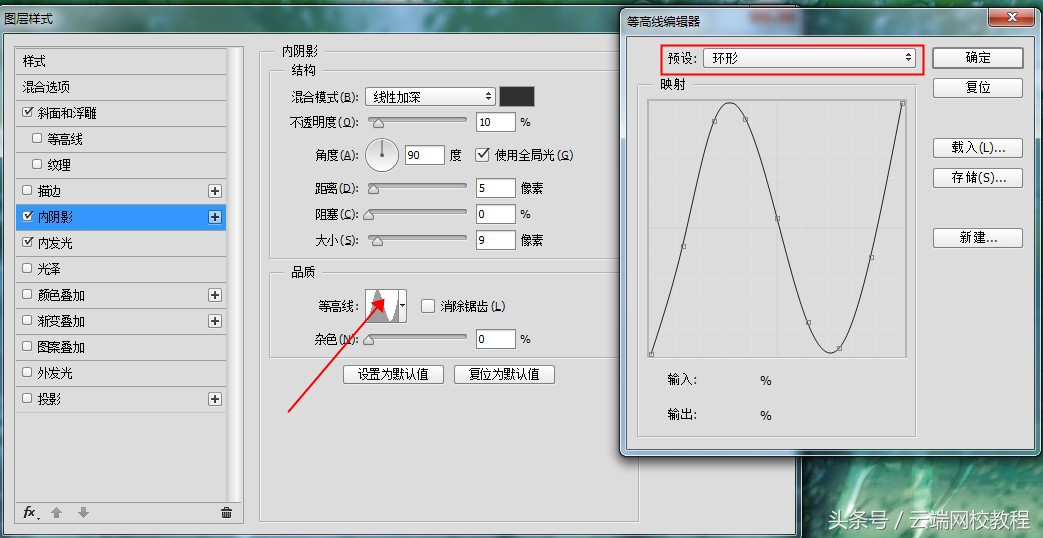Select the 混合选项 list item
Image resolution: width=1043 pixels, height=538 pixels.
click(120, 87)
